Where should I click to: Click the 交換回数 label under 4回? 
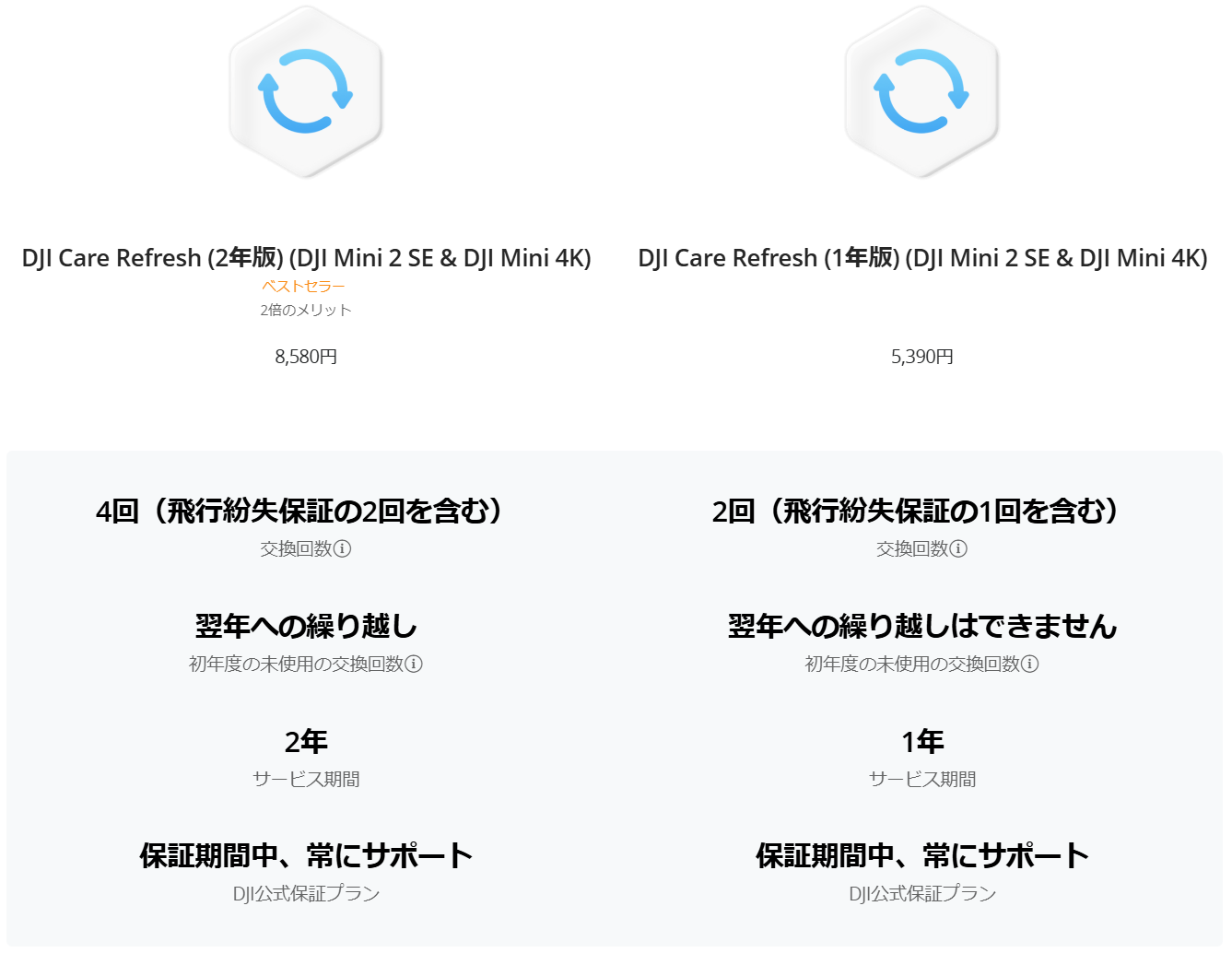pyautogui.click(x=296, y=549)
